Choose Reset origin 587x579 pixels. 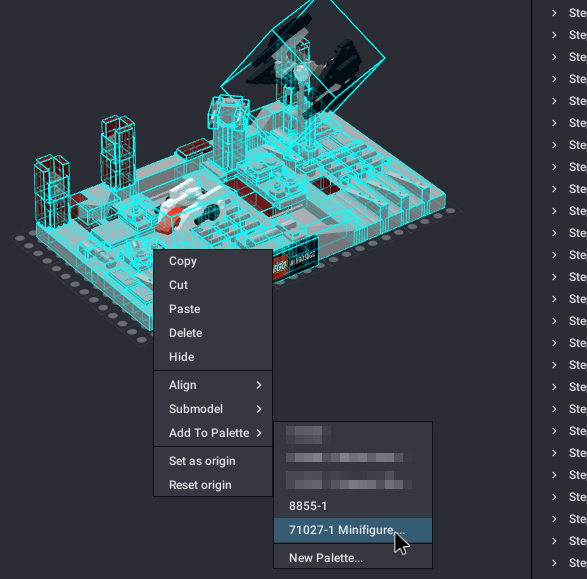click(213, 485)
